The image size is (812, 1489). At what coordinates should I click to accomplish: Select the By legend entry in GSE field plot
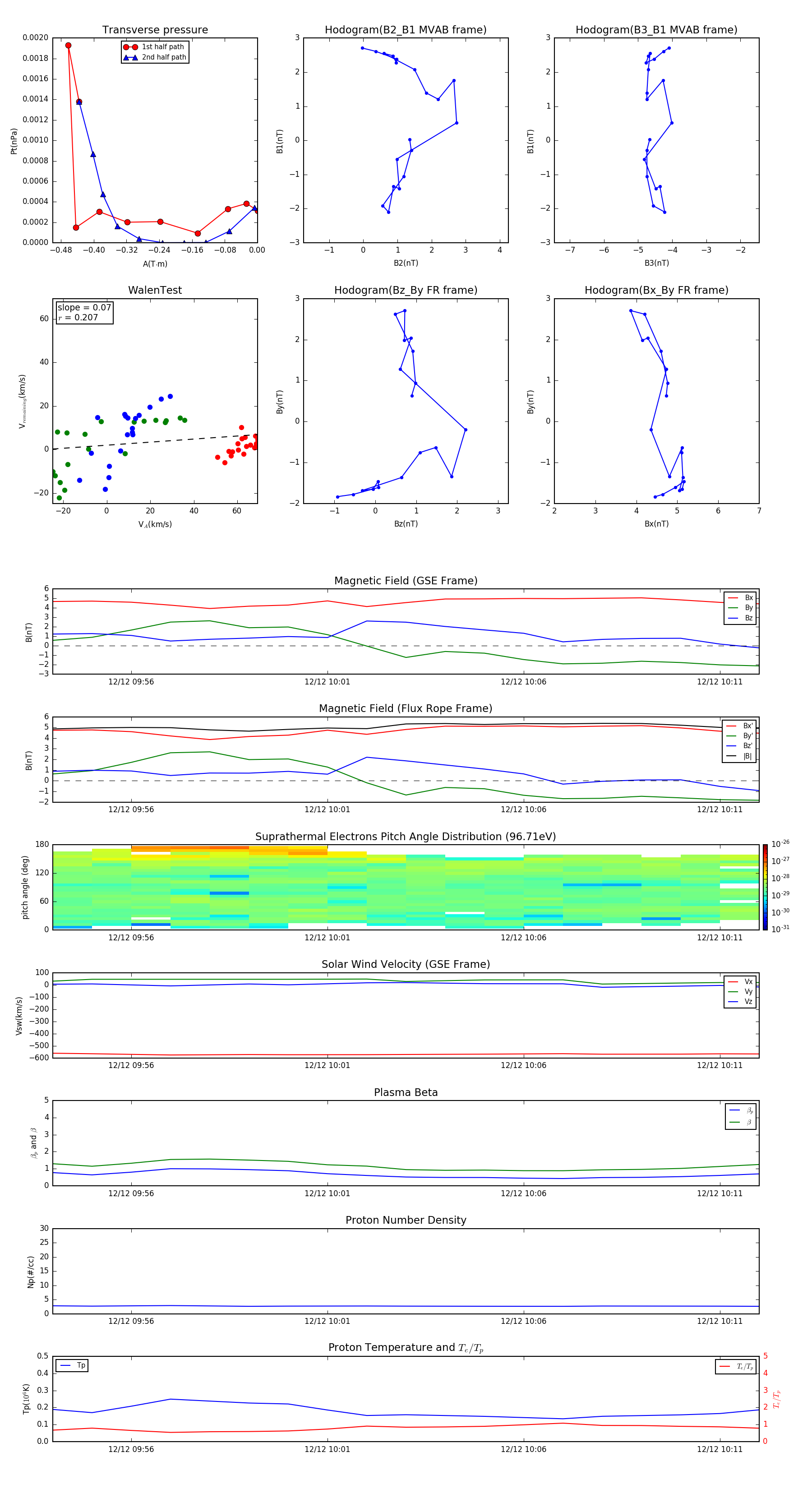[740, 607]
